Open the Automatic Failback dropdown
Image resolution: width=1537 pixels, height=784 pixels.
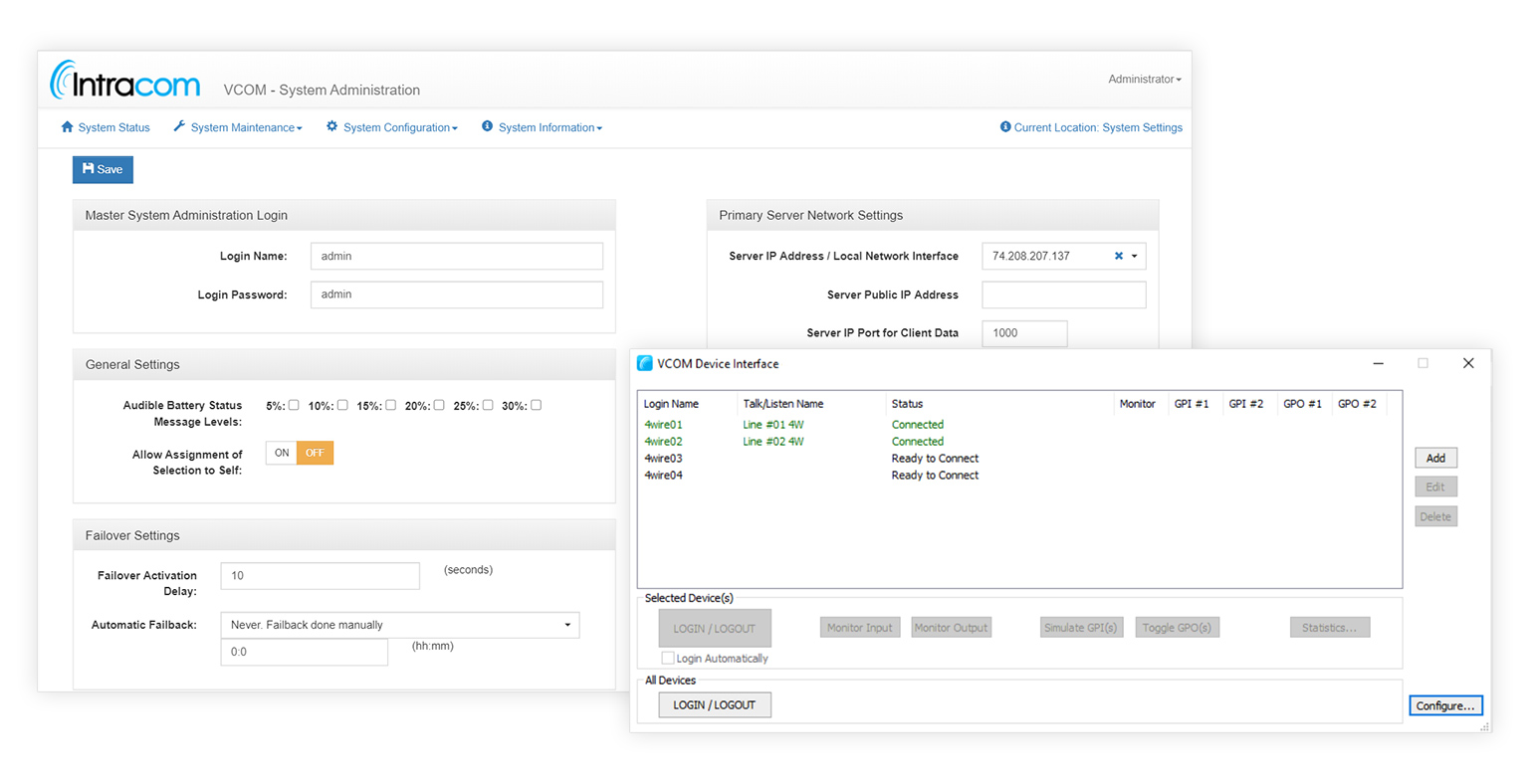(x=400, y=625)
